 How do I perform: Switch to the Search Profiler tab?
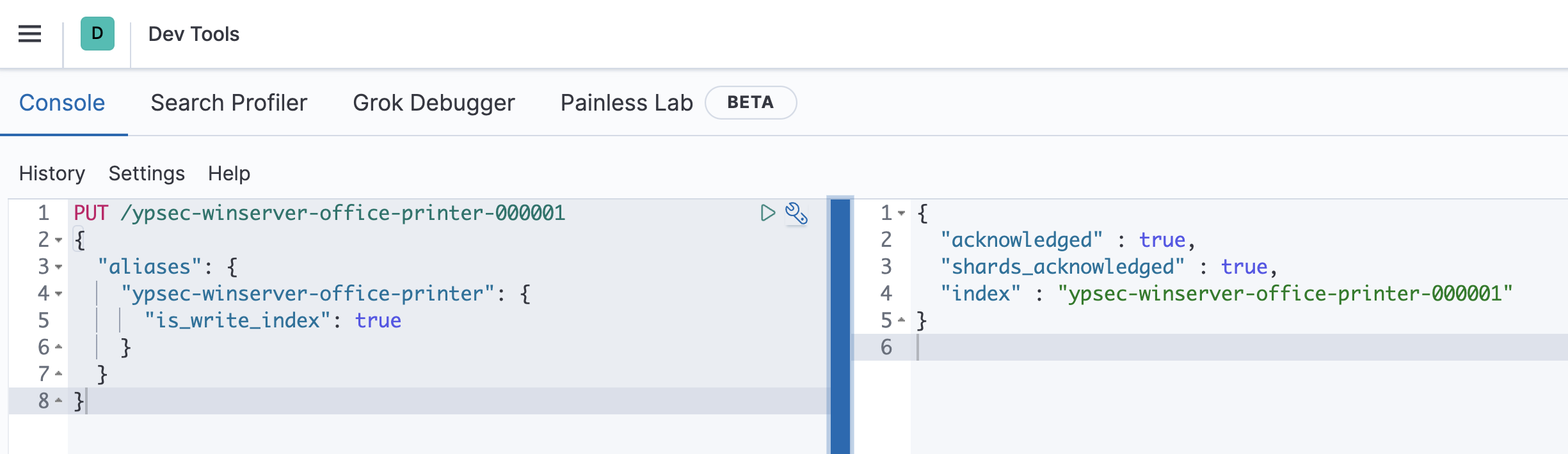pyautogui.click(x=228, y=103)
